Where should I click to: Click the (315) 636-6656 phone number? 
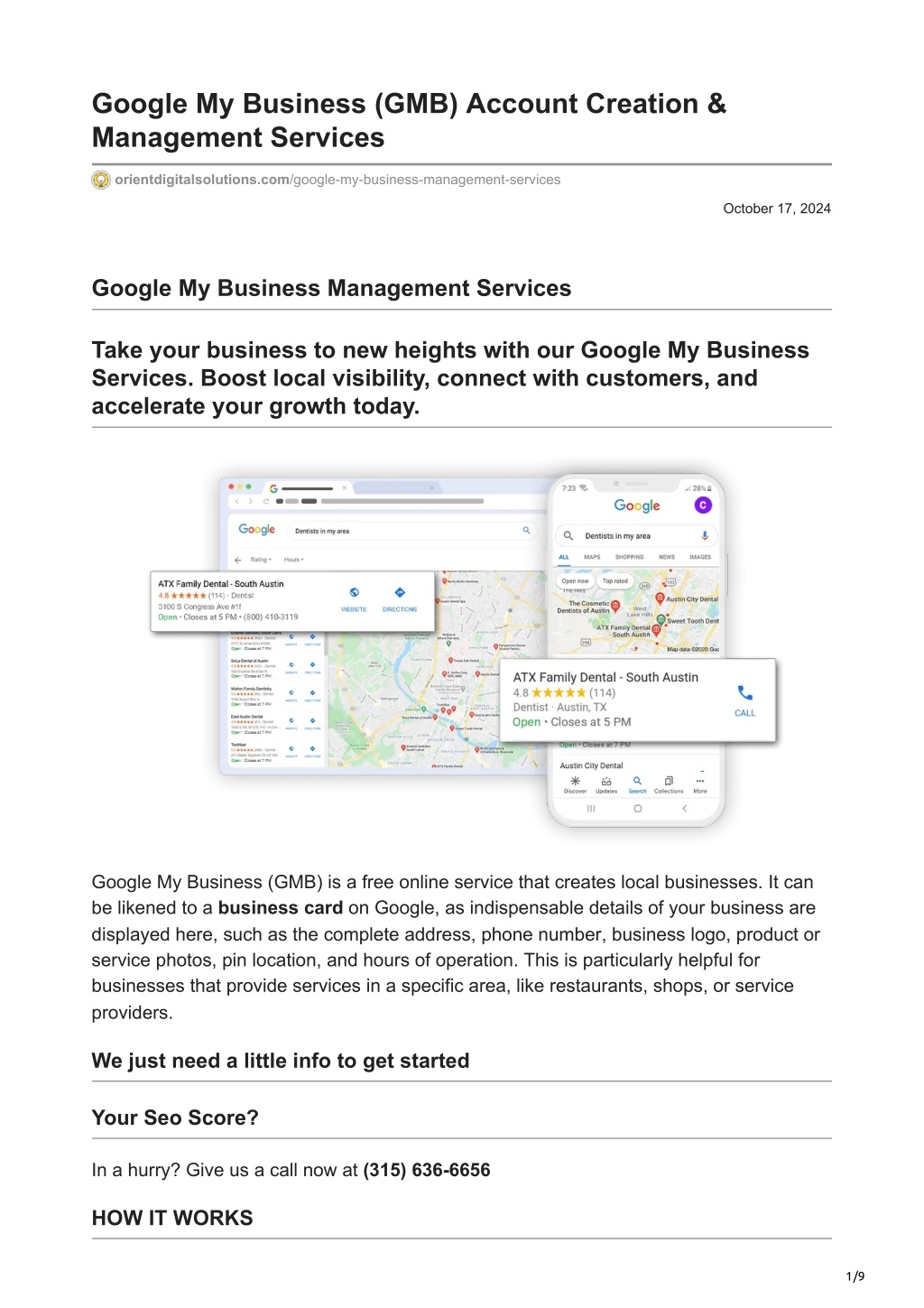[x=427, y=1170]
